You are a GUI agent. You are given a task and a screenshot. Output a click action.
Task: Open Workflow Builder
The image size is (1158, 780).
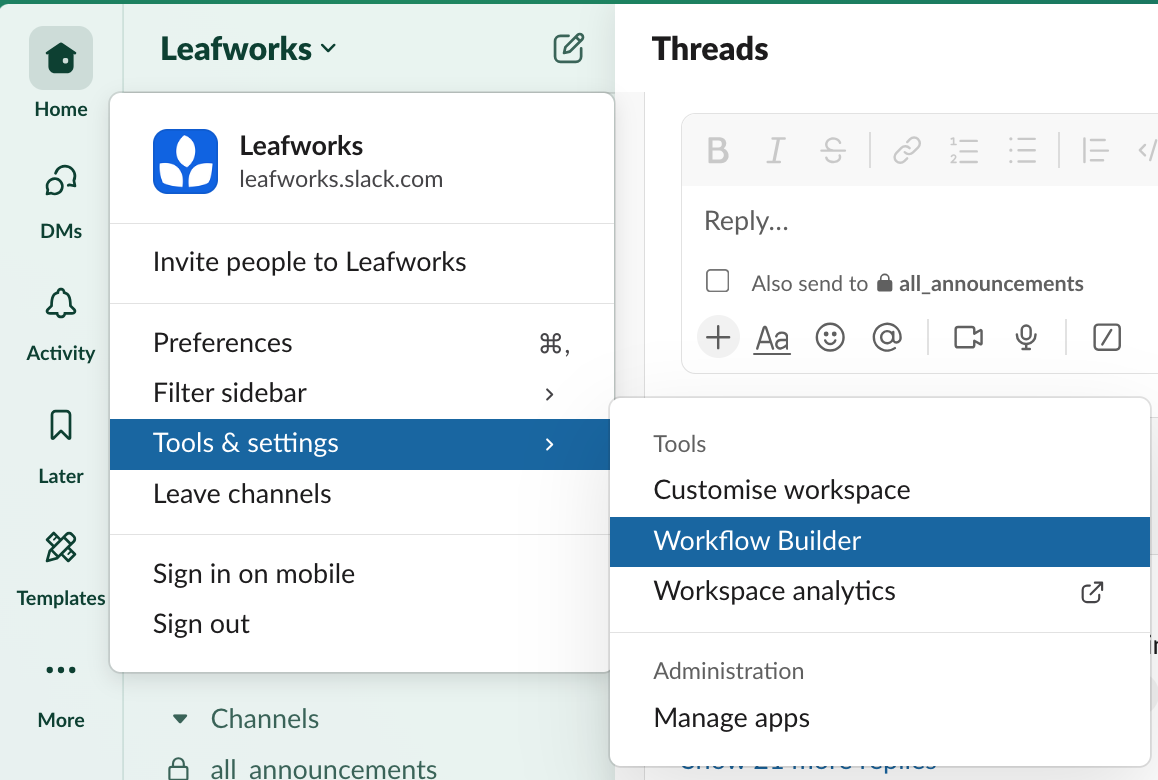pyautogui.click(x=880, y=541)
